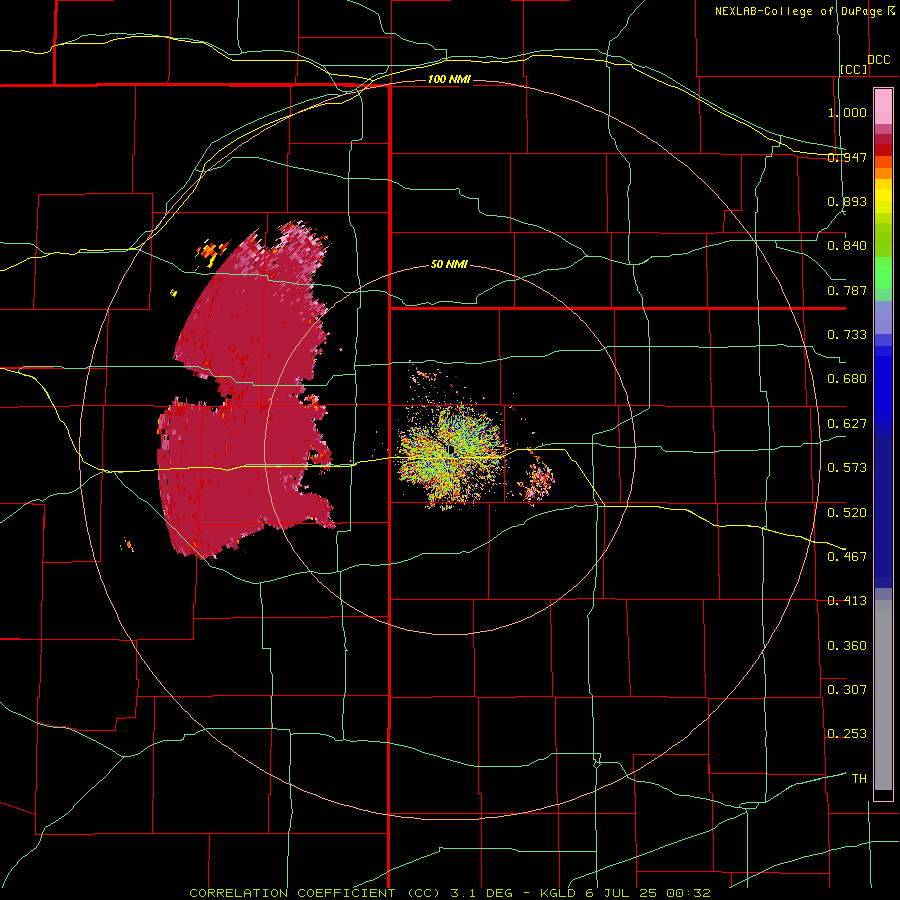Click the 0.360 scale value
Screen dimensions: 900x900
pos(847,646)
